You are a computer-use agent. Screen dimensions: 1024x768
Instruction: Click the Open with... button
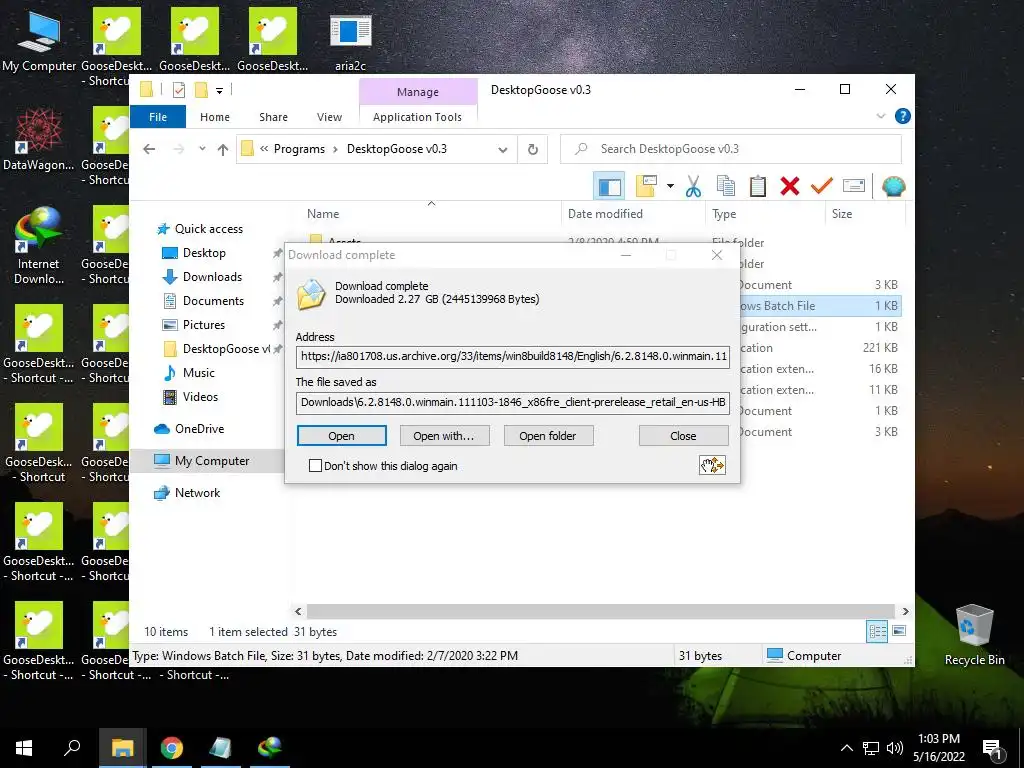(x=443, y=436)
